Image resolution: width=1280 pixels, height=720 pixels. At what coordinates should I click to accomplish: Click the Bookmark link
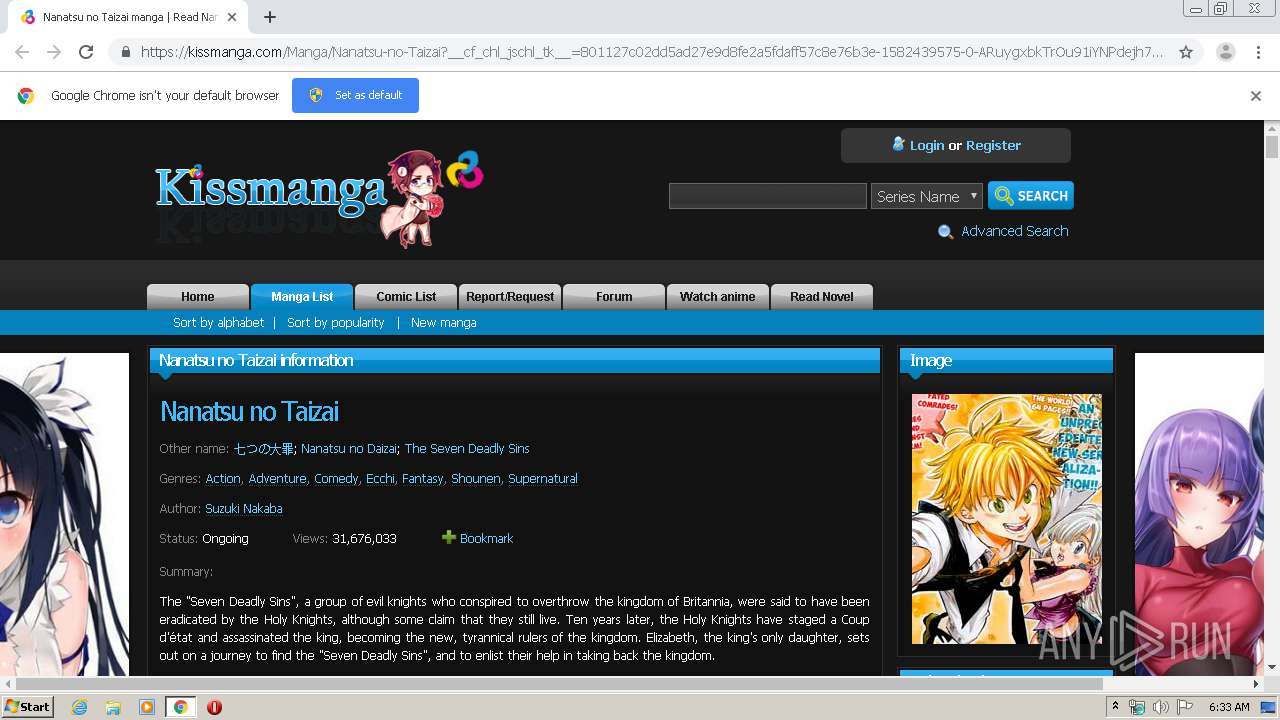click(486, 538)
